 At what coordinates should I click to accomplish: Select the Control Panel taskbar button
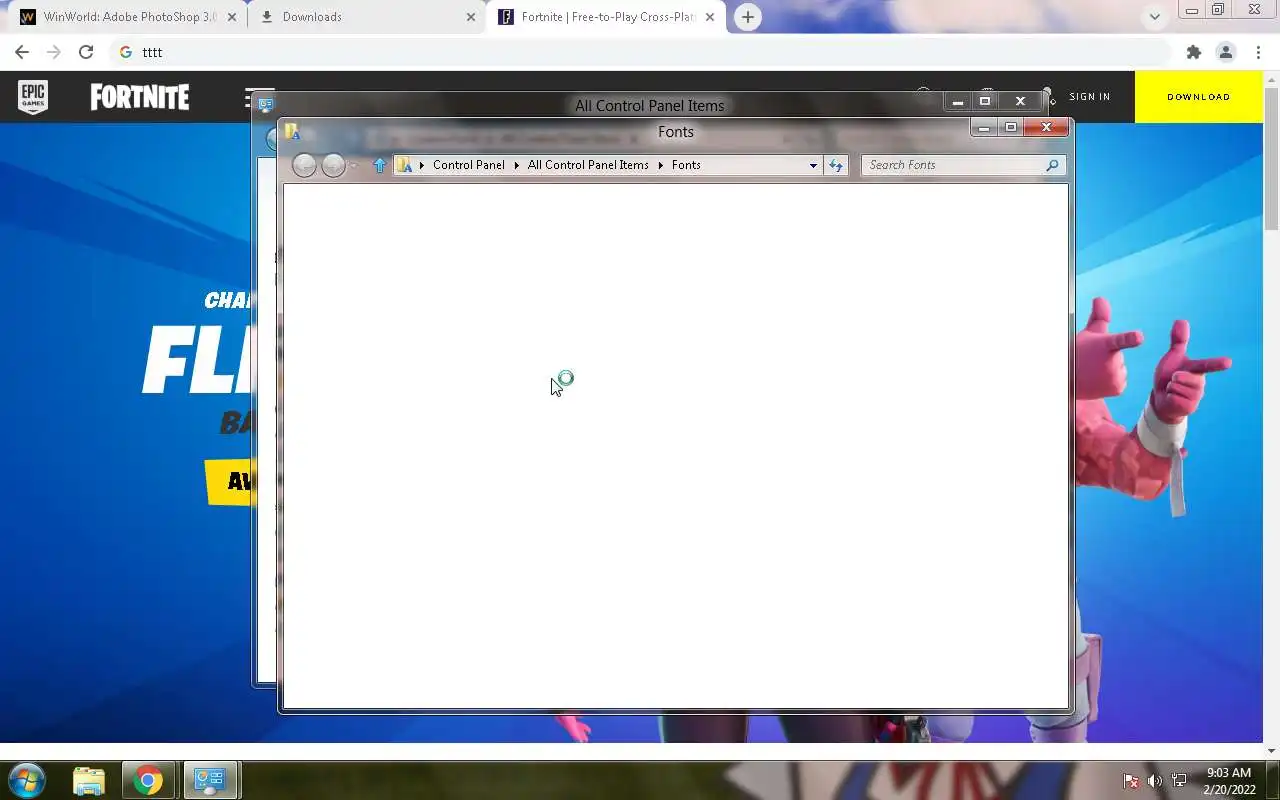[x=210, y=780]
